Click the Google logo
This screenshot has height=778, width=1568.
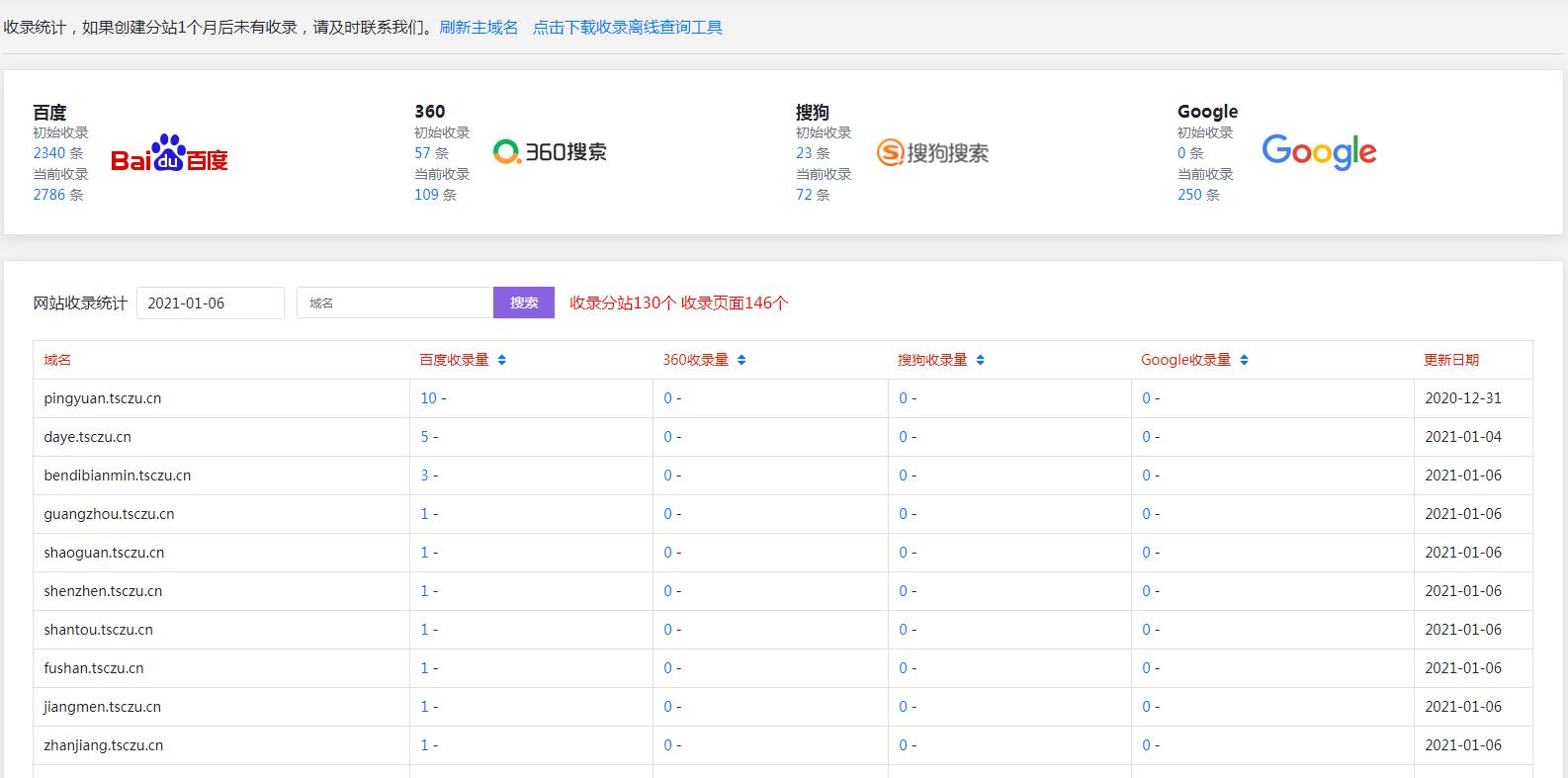[1319, 152]
